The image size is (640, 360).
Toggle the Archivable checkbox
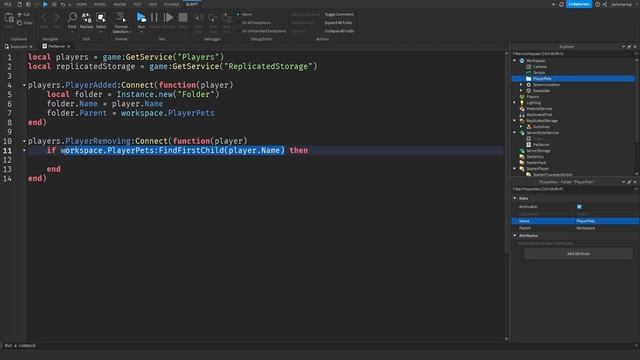click(579, 207)
